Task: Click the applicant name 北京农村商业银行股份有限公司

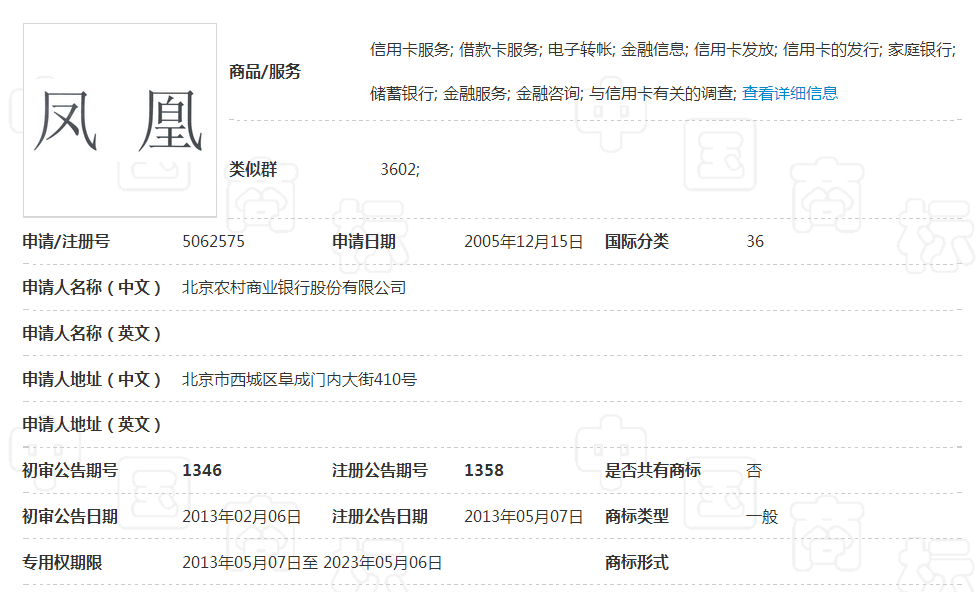Action: tap(294, 287)
